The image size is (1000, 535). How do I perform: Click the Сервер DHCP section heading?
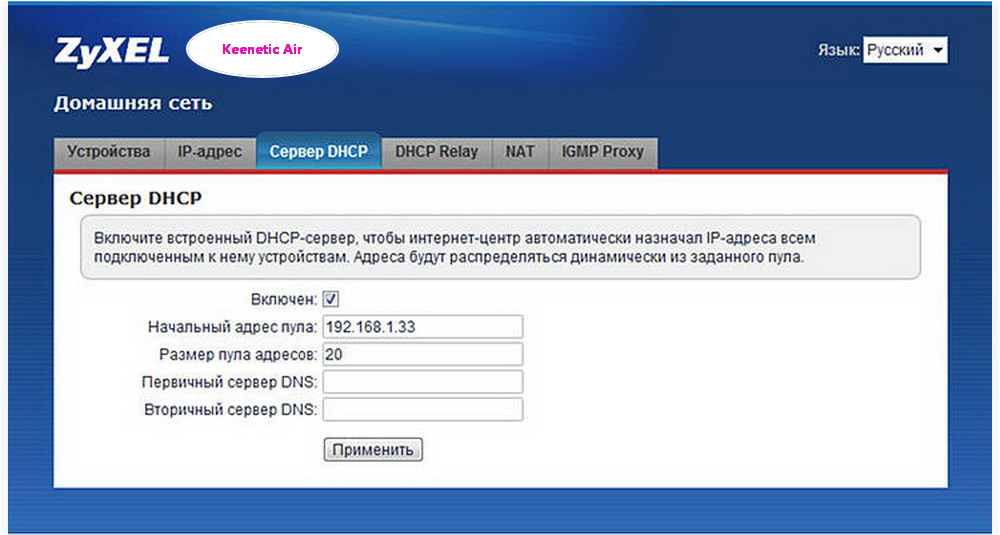(135, 198)
